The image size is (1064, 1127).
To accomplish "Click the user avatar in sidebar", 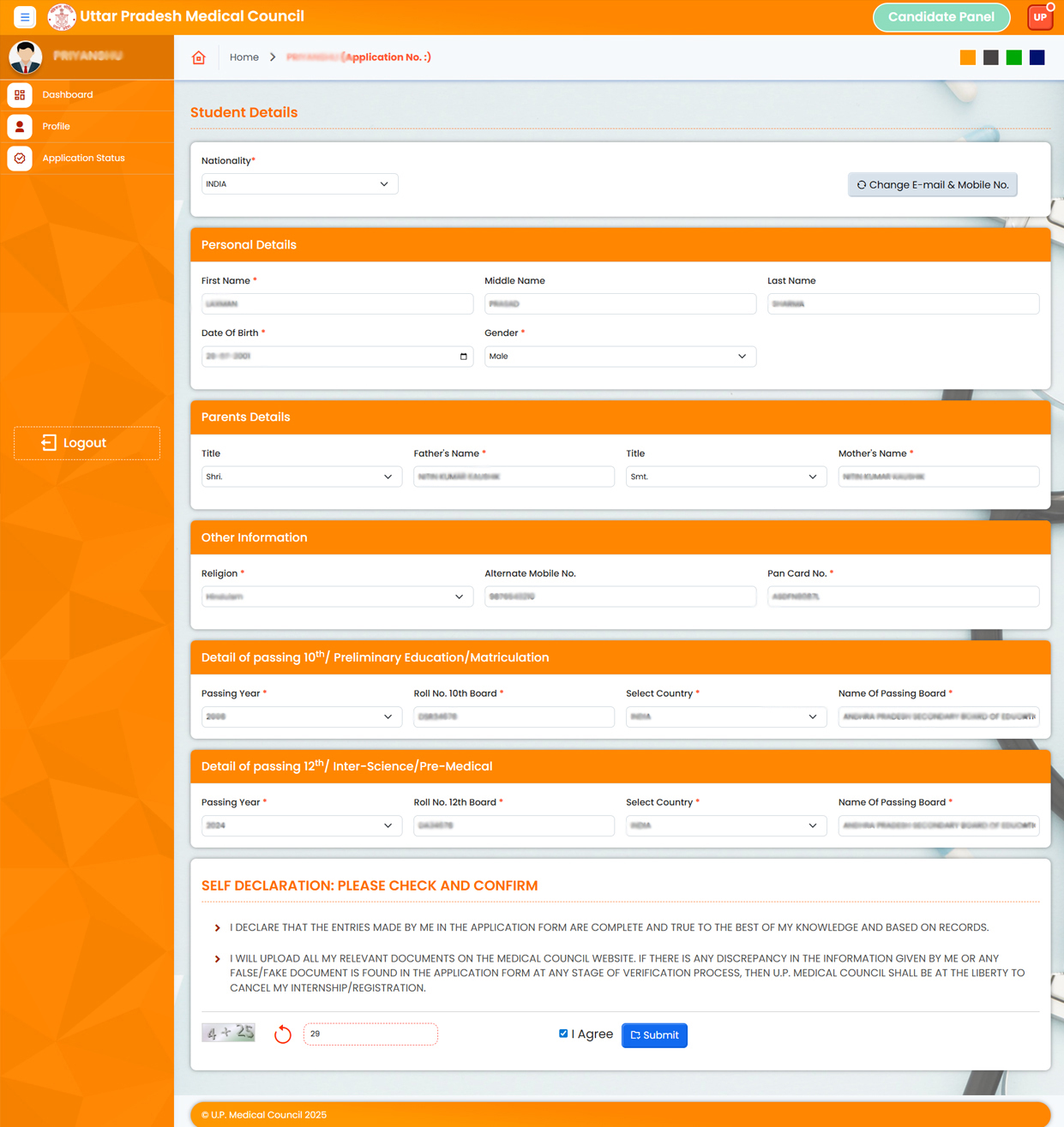I will (26, 57).
